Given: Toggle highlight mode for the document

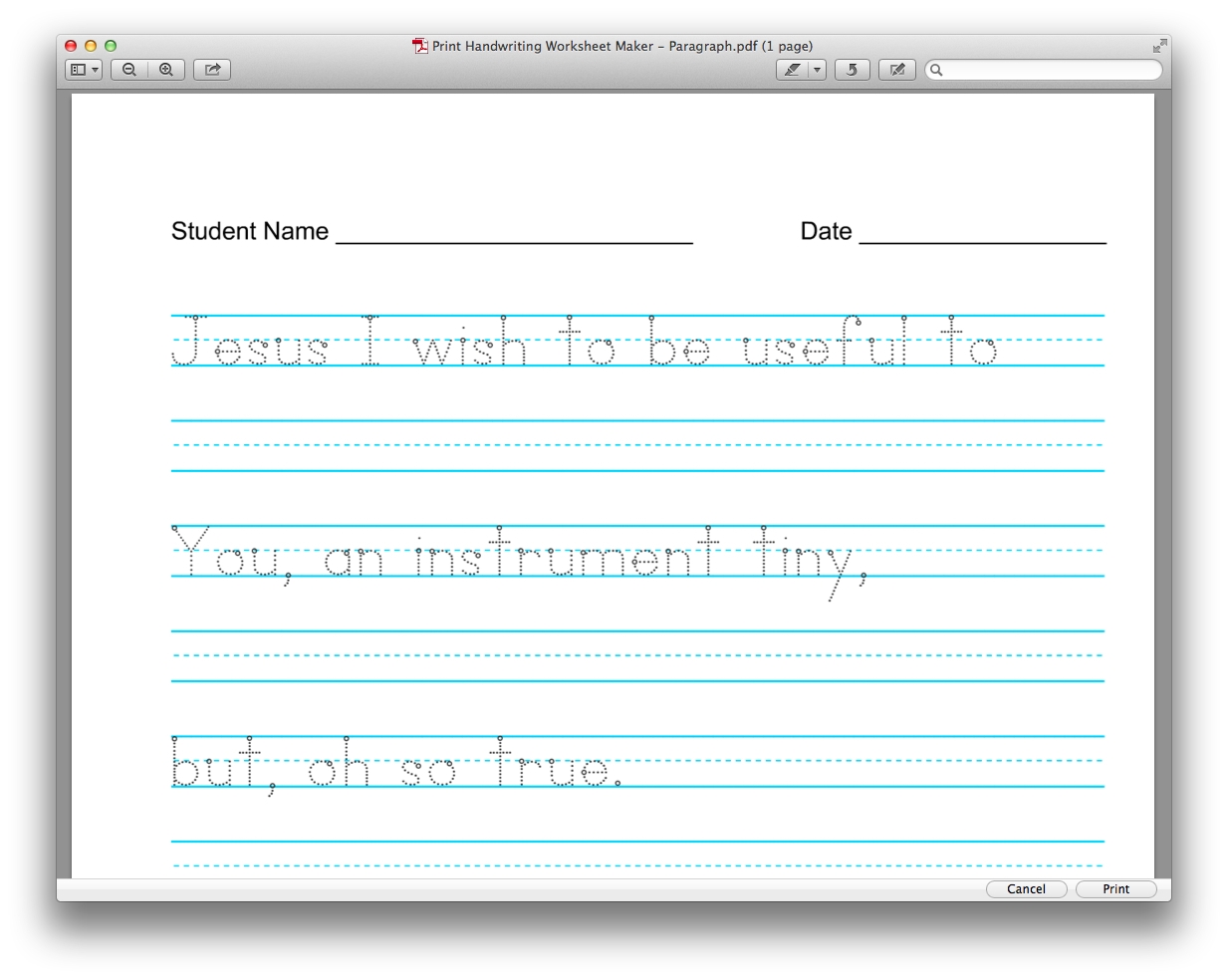Looking at the screenshot, I should pyautogui.click(x=794, y=70).
